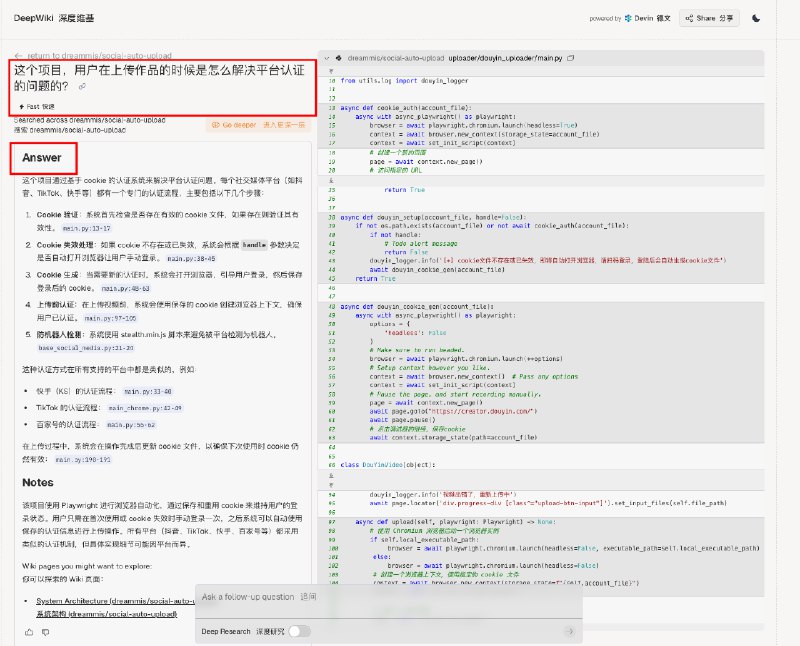Open the System Architecture wiki page link

pos(115,601)
